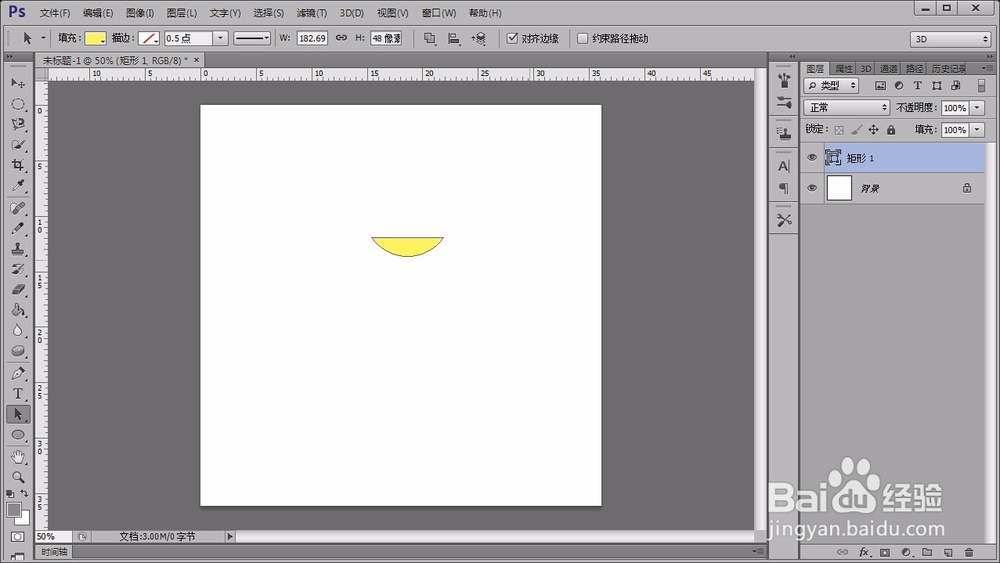Open the 窗口(W) menu
Image resolution: width=1000 pixels, height=563 pixels.
[x=439, y=13]
